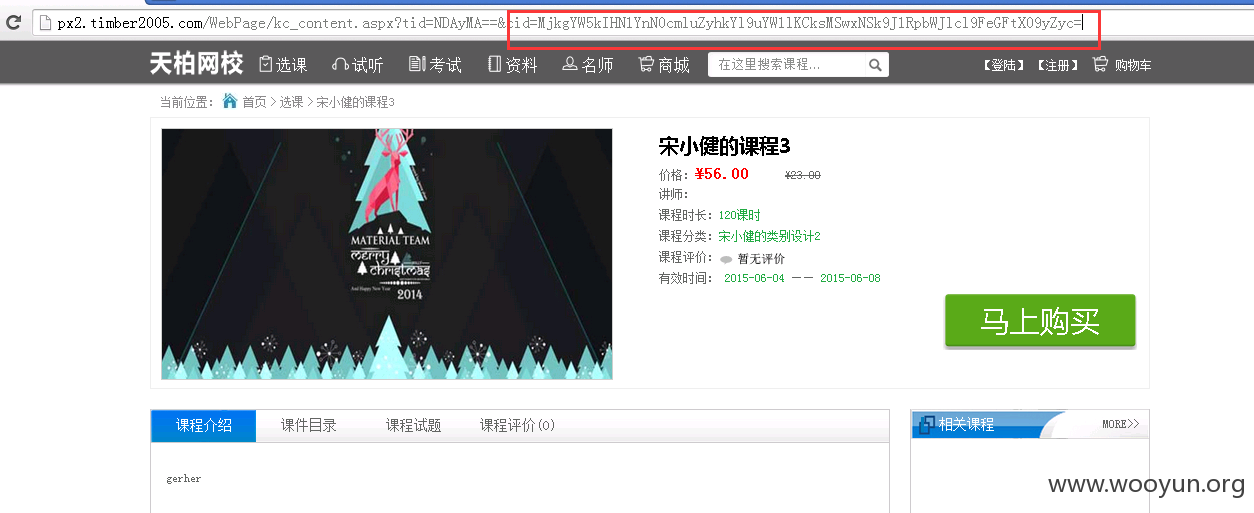Click the browser address bar URL

click(x=570, y=23)
